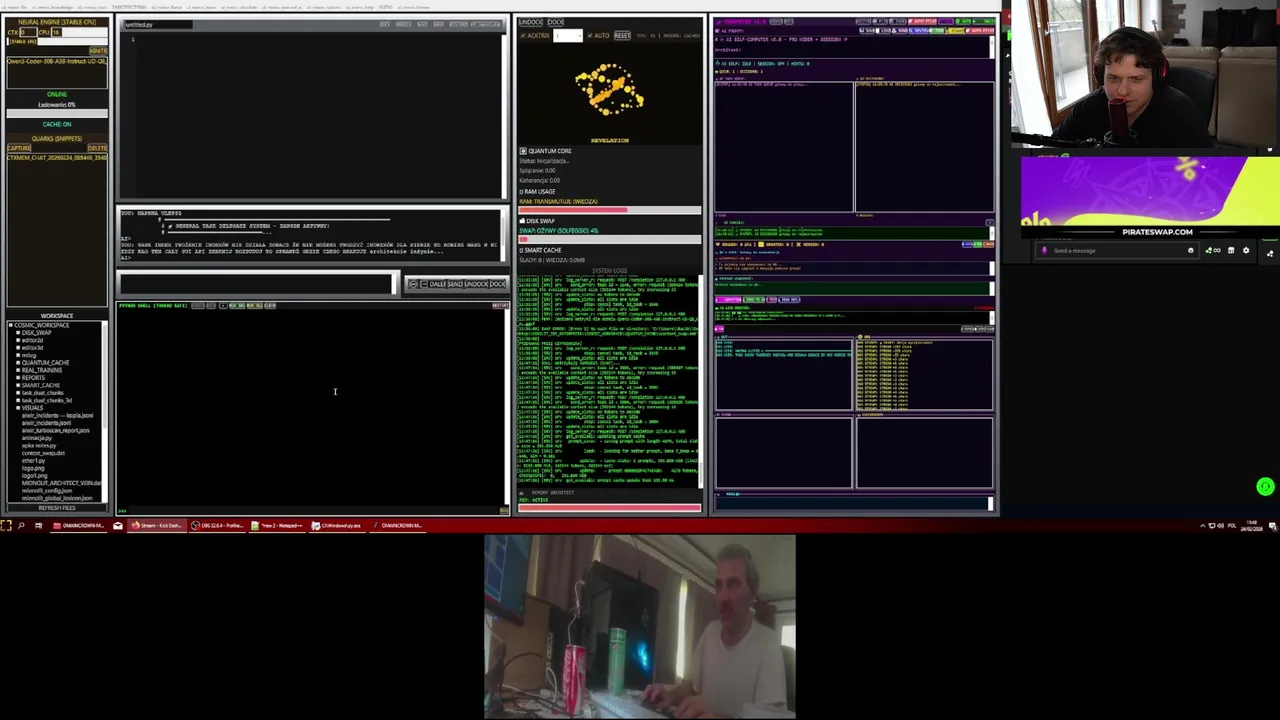Switch to OBS 32.0.4 in the taskbar
1280x720 pixels.
pos(217,525)
